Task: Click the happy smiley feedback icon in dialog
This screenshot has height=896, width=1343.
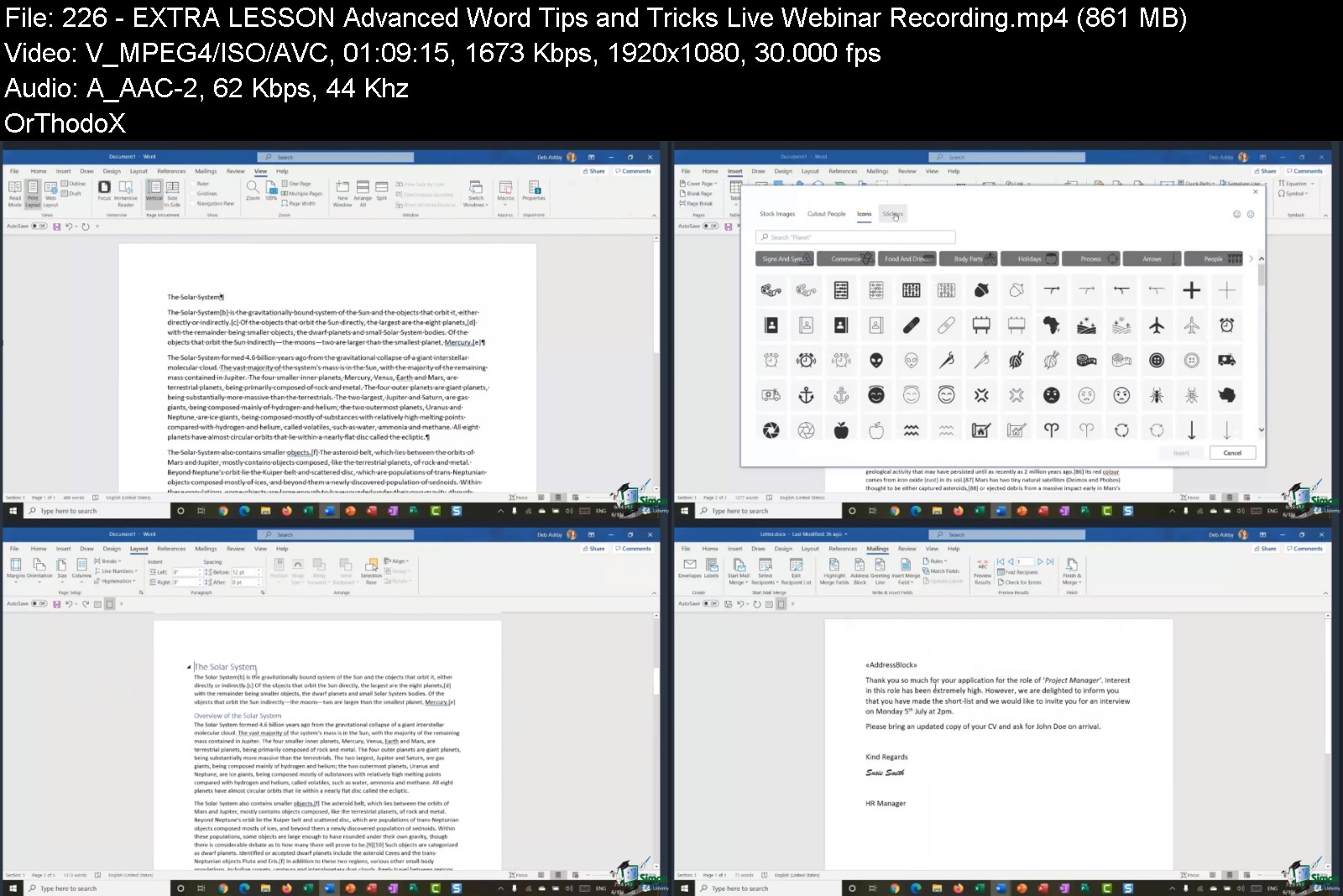Action: (1236, 215)
